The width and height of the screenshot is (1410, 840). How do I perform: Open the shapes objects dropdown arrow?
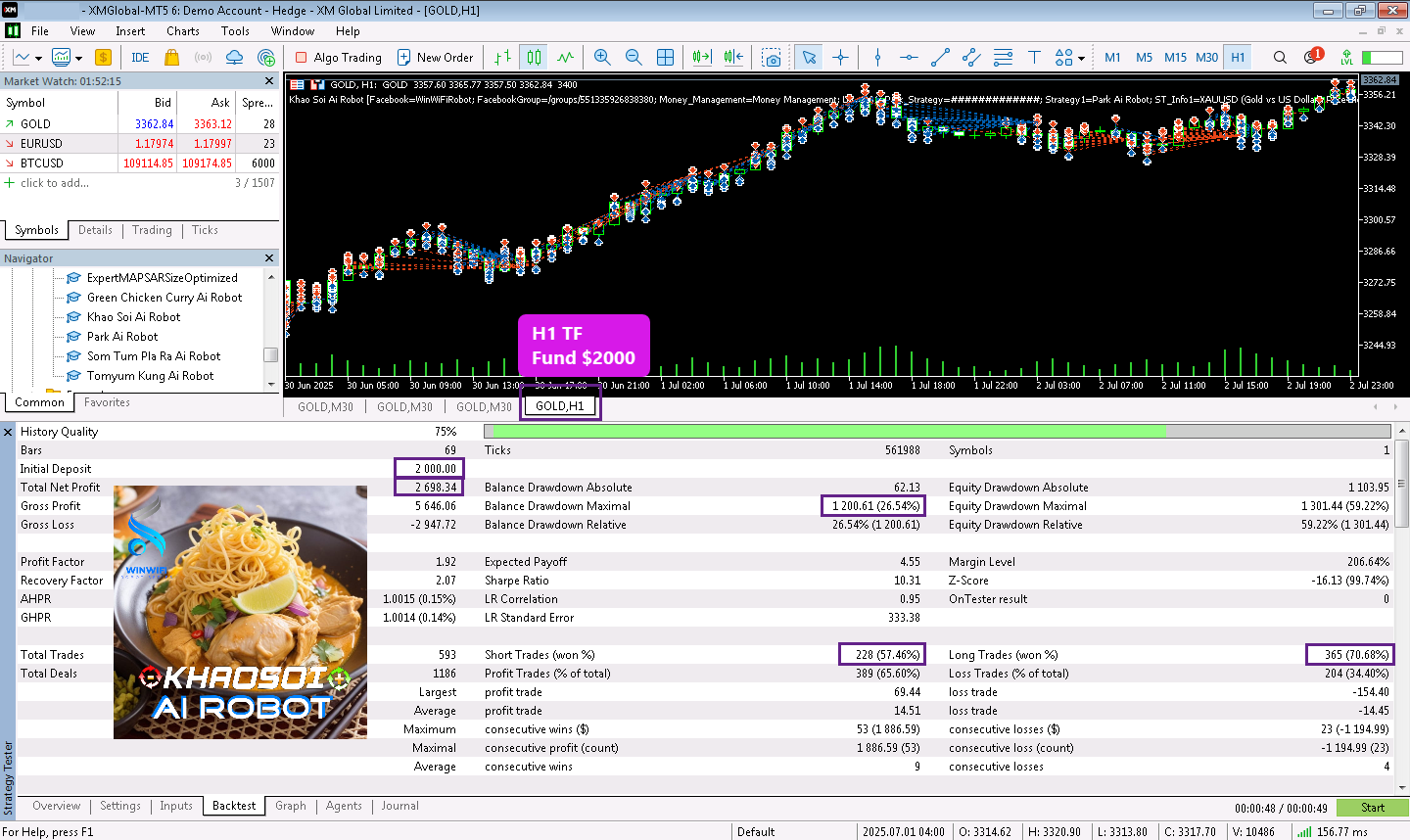[x=1081, y=59]
